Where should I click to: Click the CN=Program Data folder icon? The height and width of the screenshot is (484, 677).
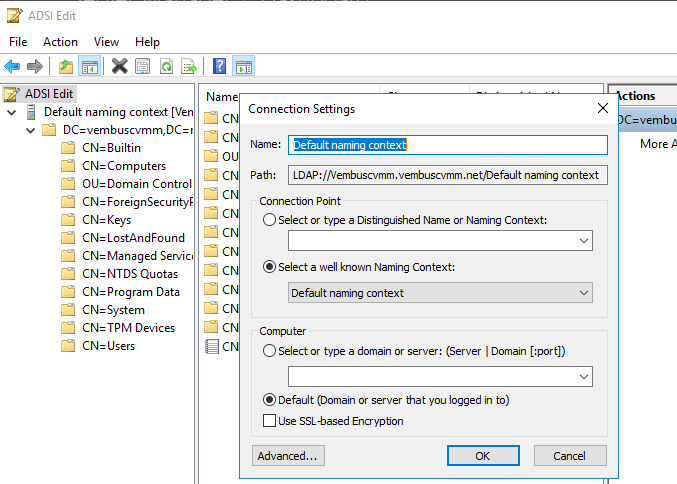pos(68,292)
